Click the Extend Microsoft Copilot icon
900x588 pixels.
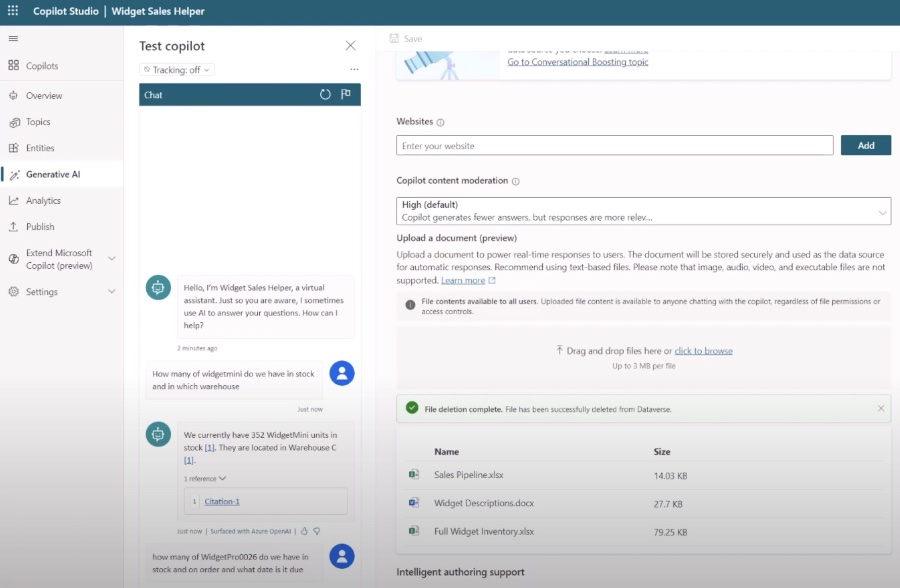point(14,259)
